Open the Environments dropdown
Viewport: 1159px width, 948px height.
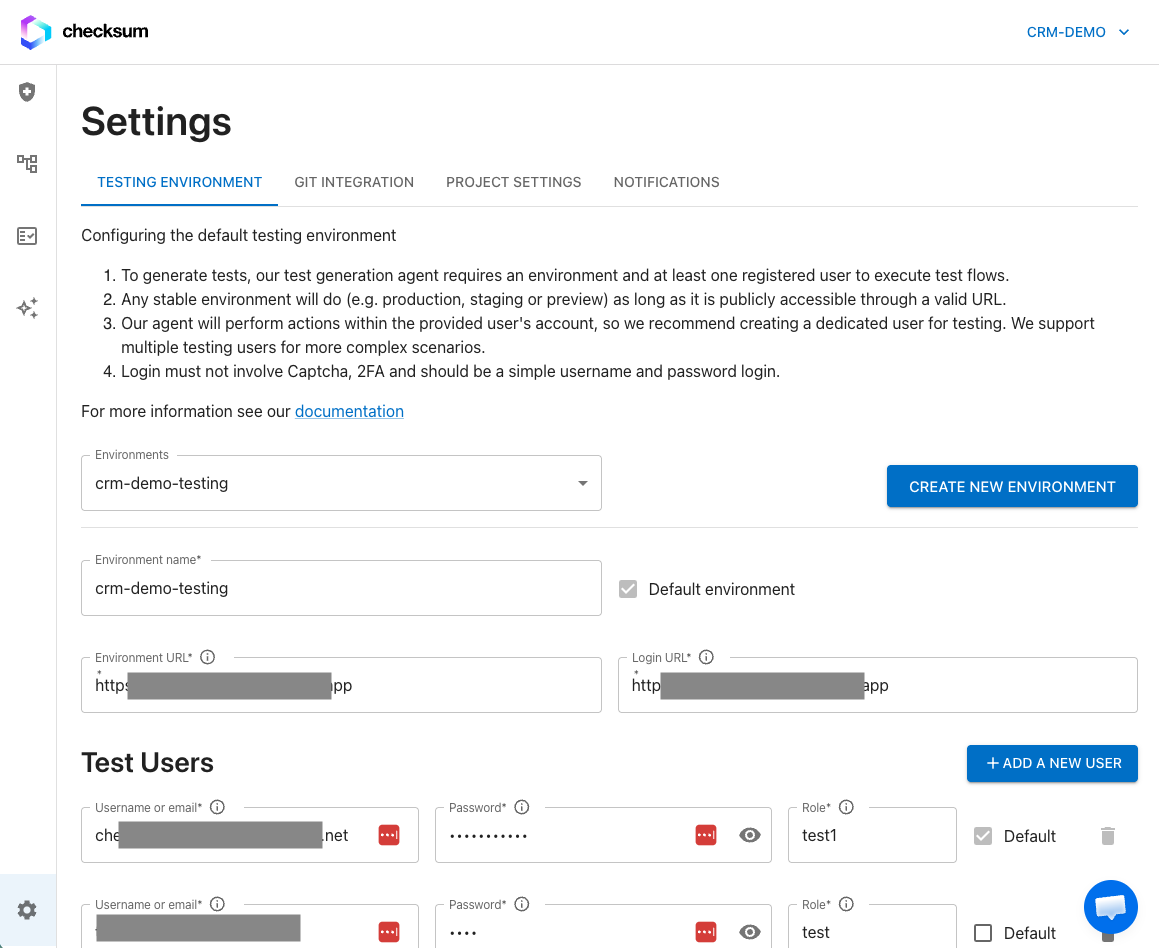tap(341, 483)
